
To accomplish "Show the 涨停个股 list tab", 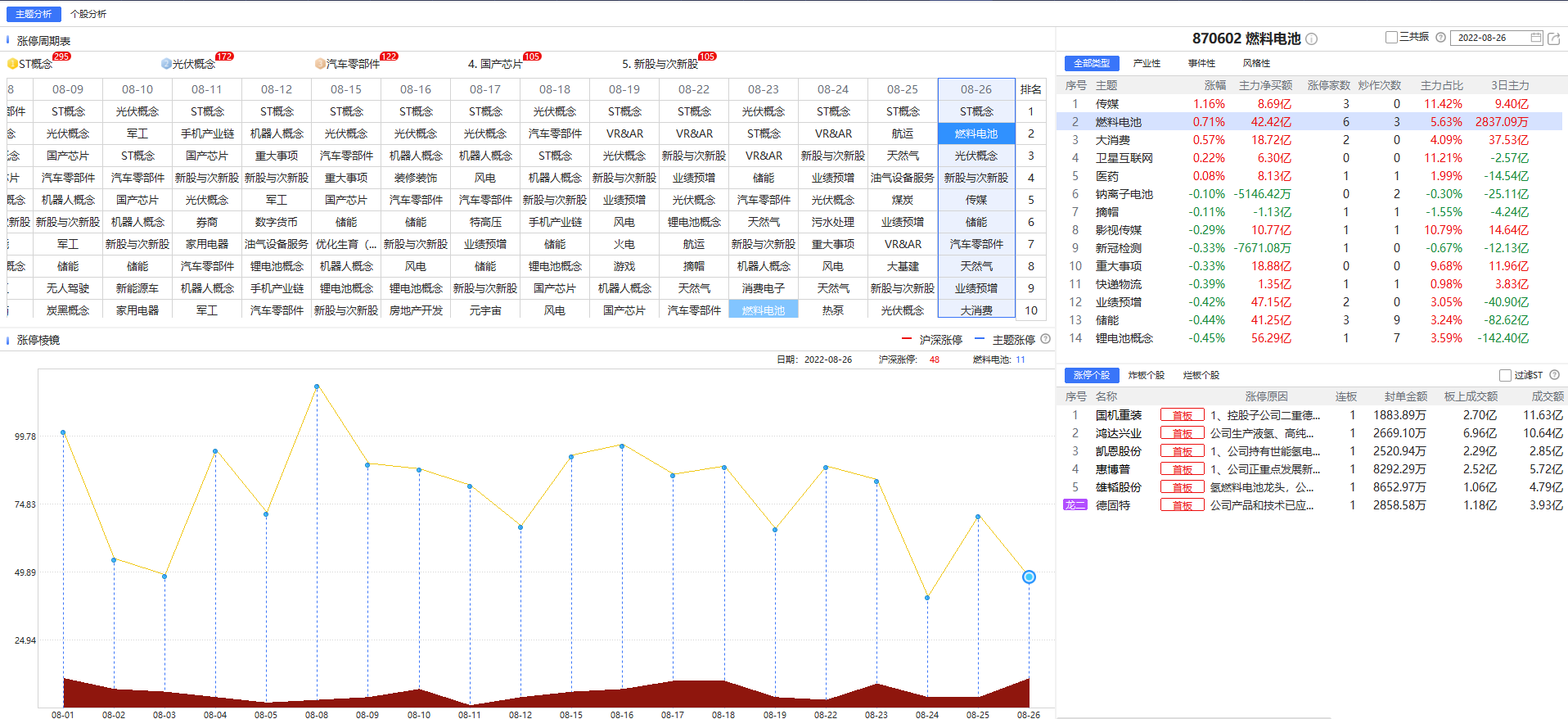I will click(x=1092, y=375).
